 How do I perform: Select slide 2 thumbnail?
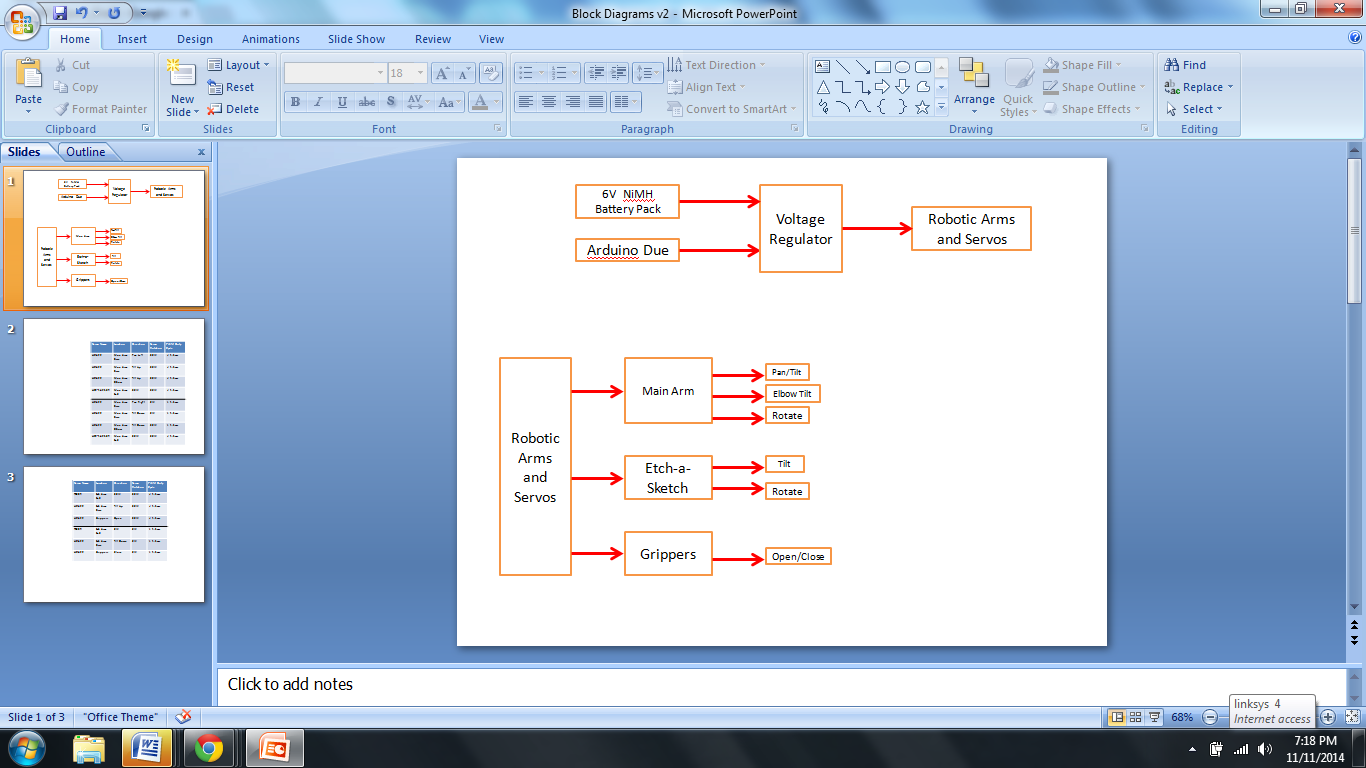[114, 386]
